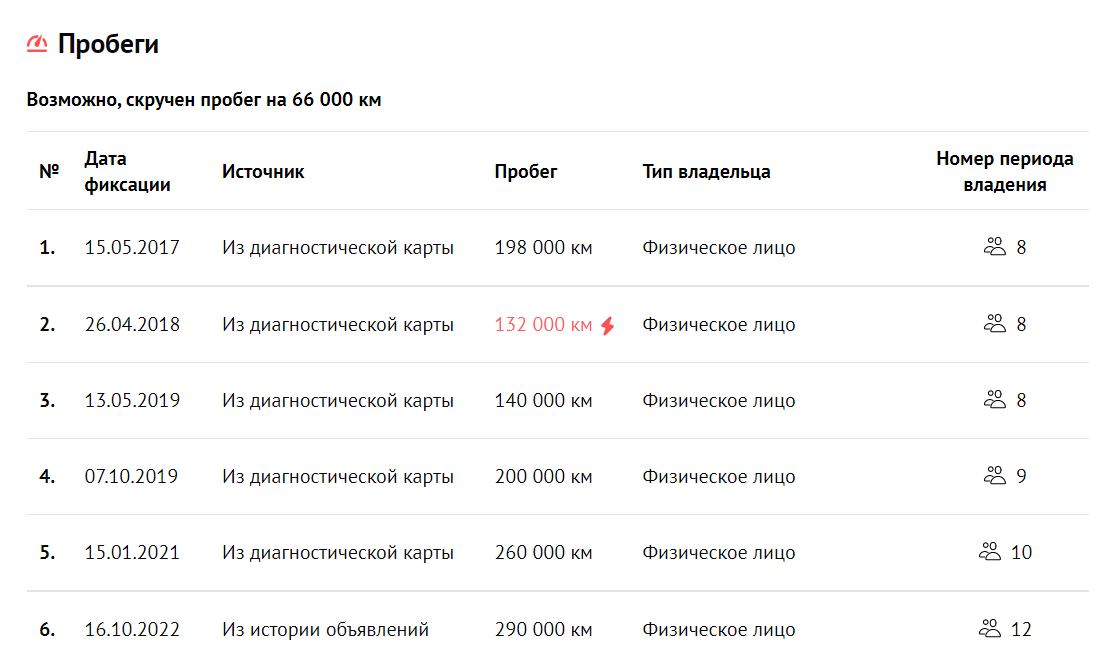
Task: Click the owners icon for the 26.04.2018 record
Action: [x=994, y=322]
